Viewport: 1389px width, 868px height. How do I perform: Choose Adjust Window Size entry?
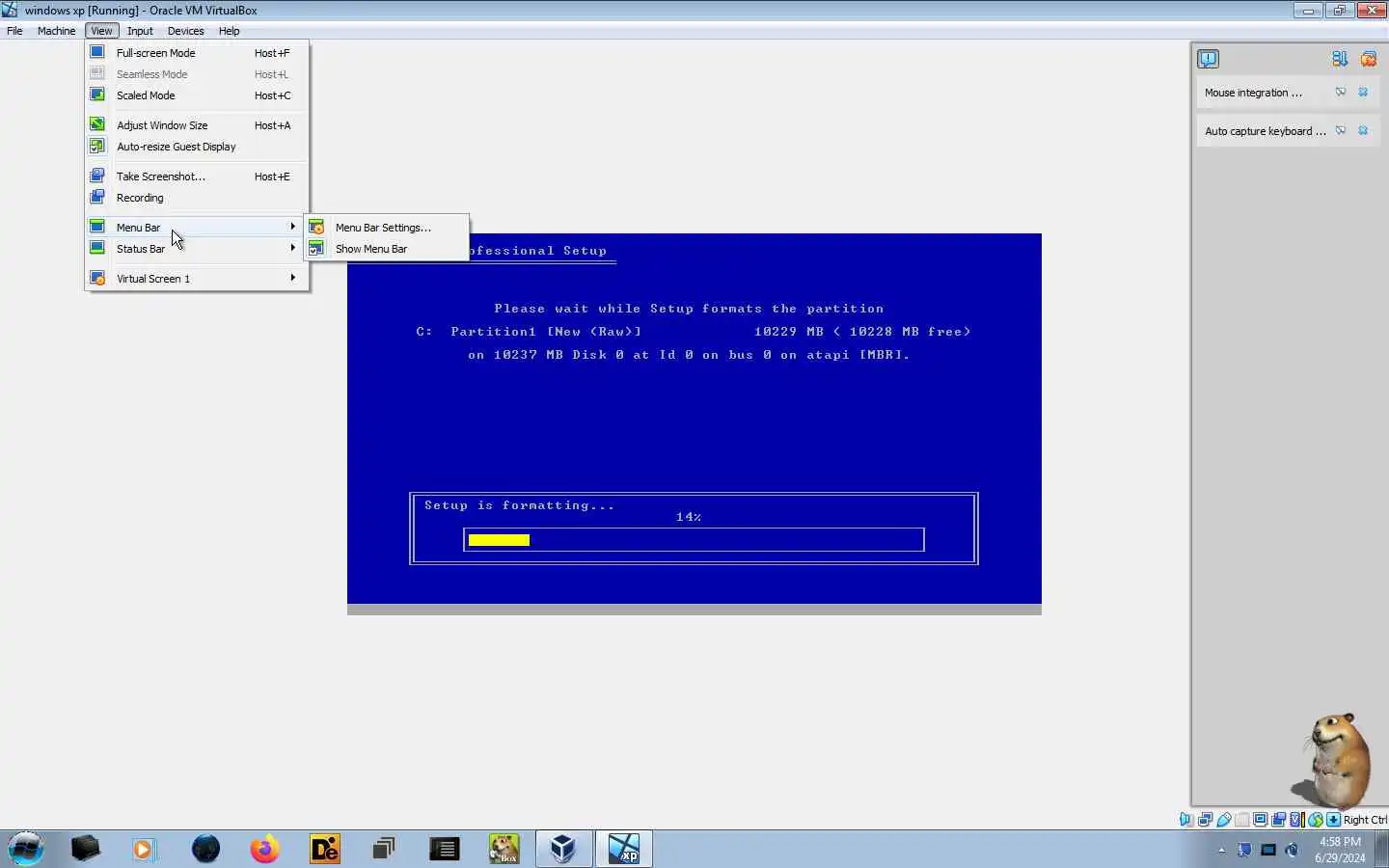[197, 125]
